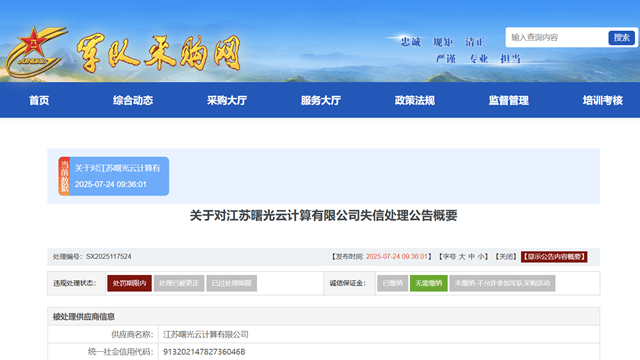Screen dimensions: 640x360
Task: Select the current-data card for 江苏曙光云计算
Action: (114, 176)
